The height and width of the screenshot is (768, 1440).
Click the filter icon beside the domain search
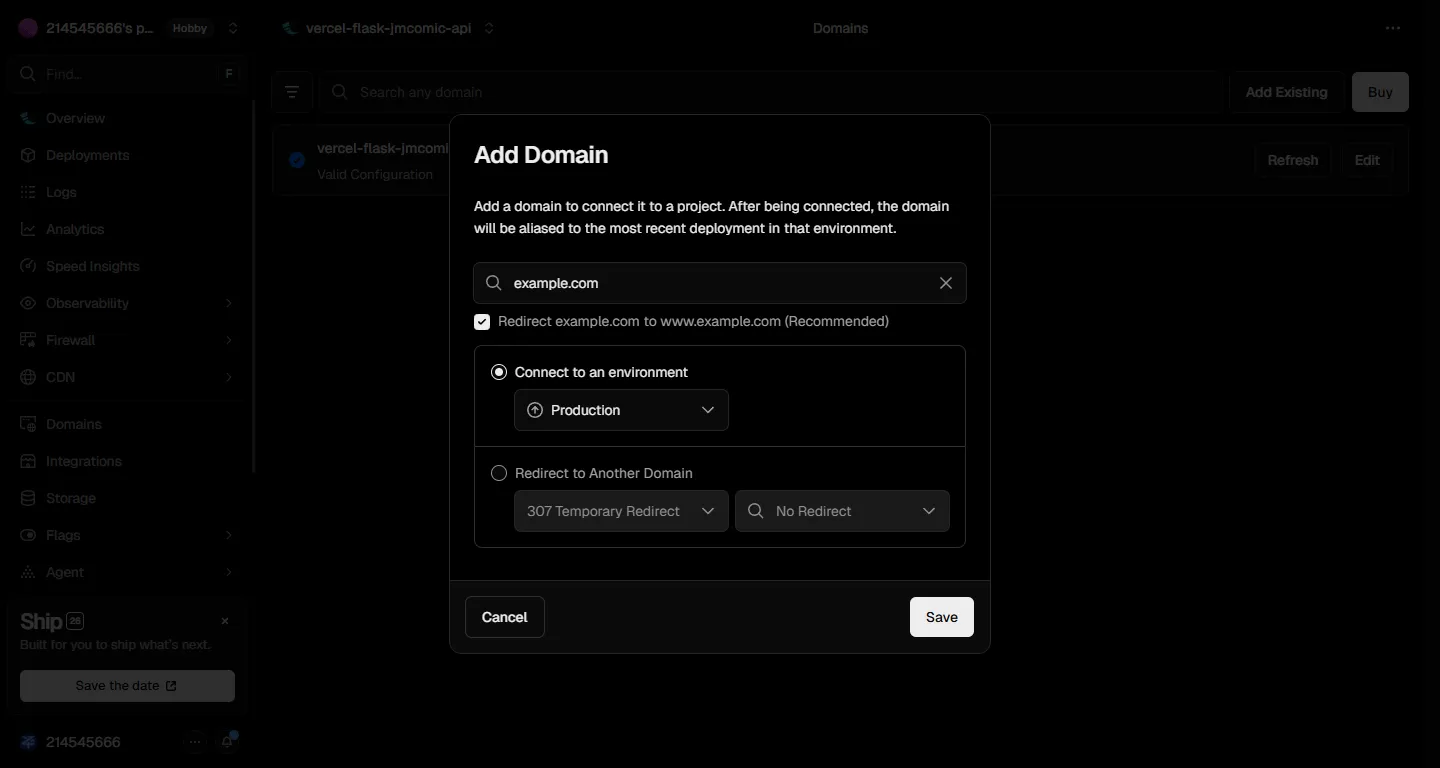[292, 91]
